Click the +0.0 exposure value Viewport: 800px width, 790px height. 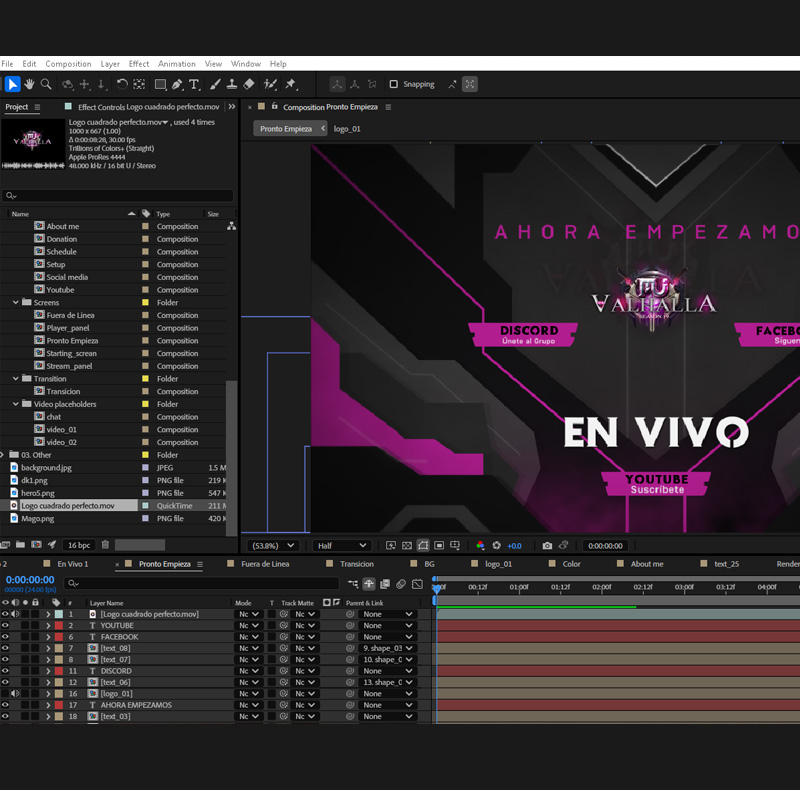[x=514, y=546]
